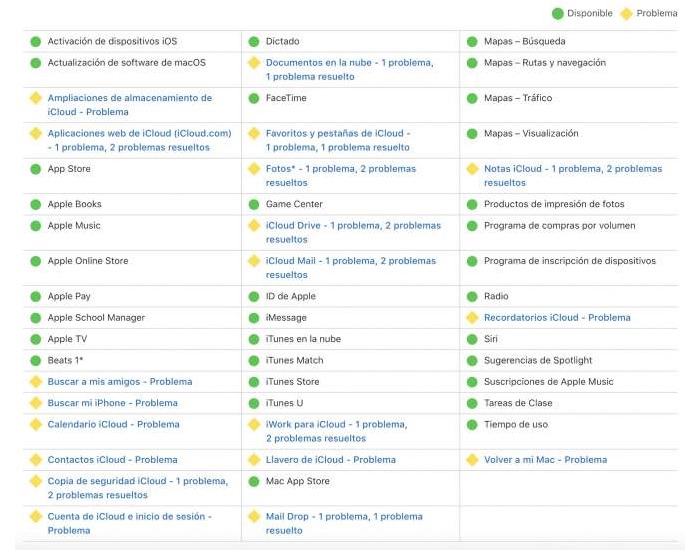Click the yellow diamond beside Copia de seguridad iCloud
The width and height of the screenshot is (700, 550).
(x=36, y=481)
